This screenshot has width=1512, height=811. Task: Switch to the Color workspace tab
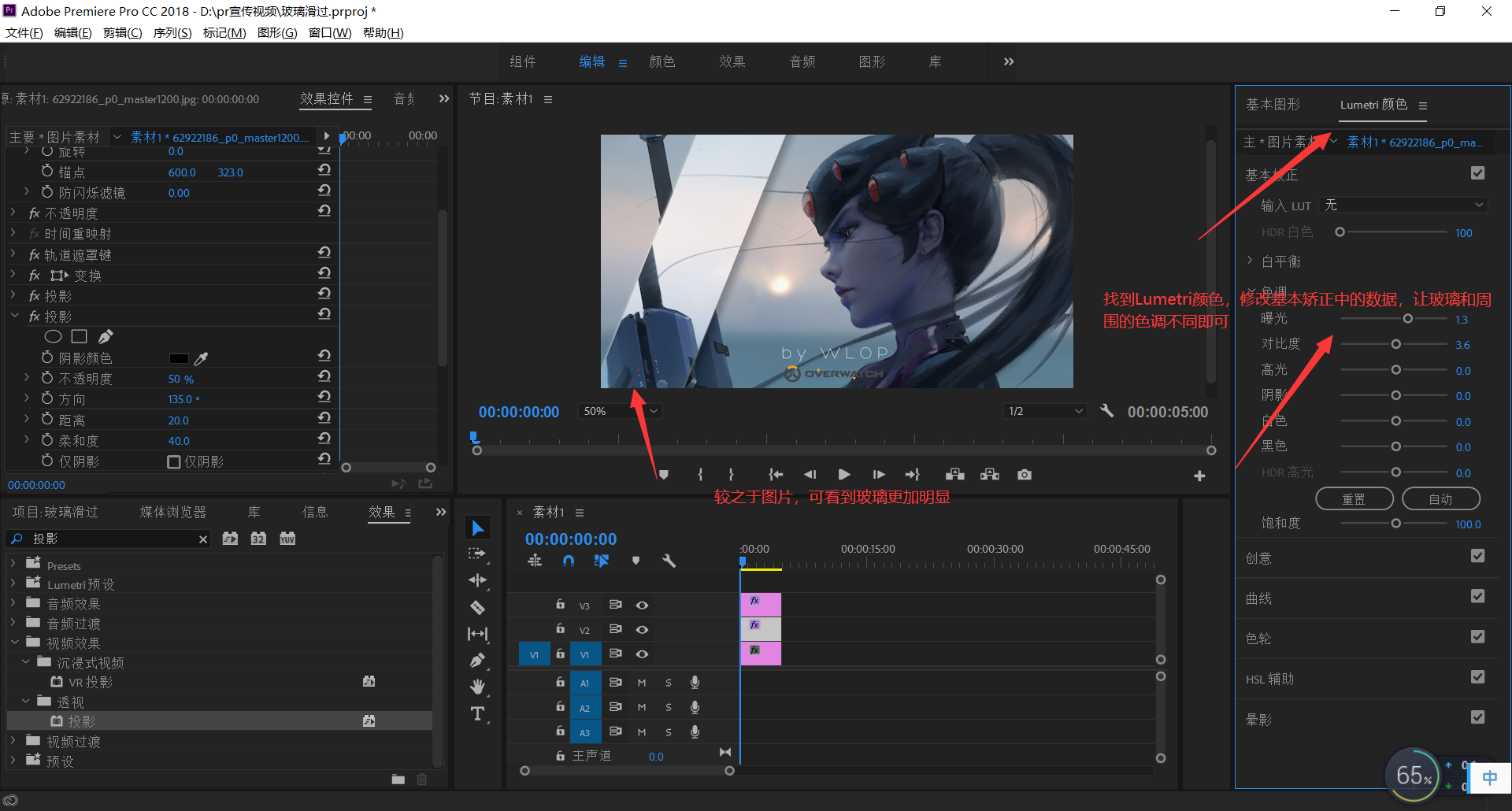pos(662,61)
